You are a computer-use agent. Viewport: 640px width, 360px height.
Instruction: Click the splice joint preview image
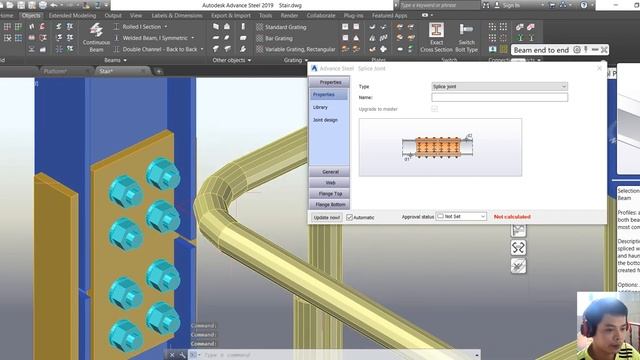coord(440,147)
